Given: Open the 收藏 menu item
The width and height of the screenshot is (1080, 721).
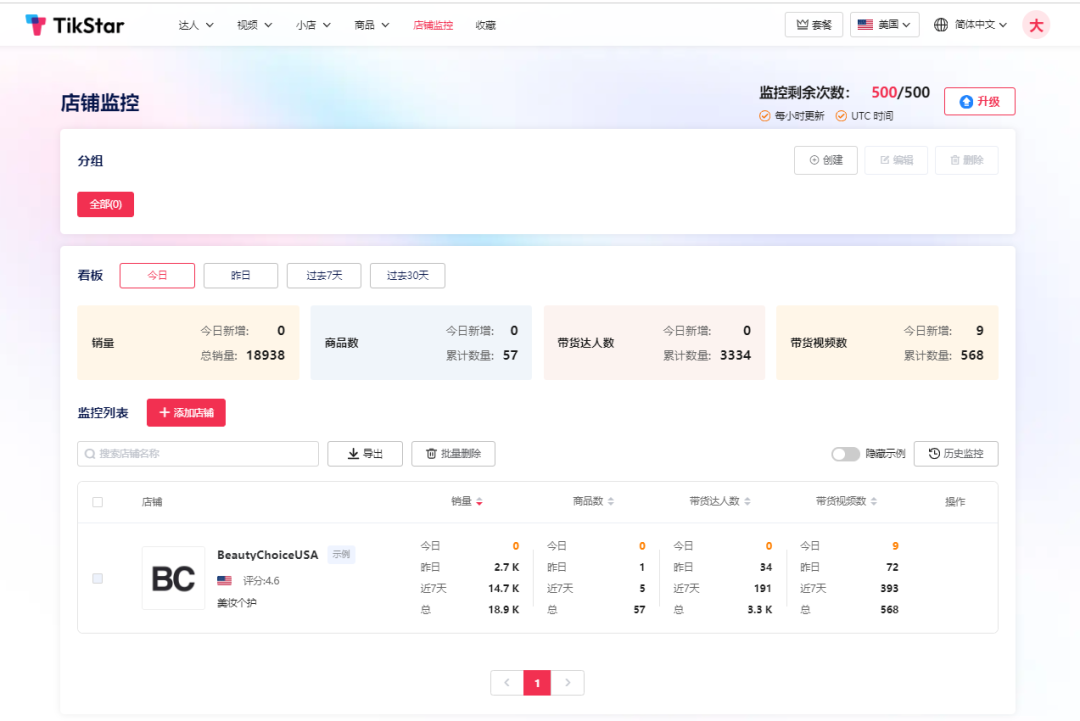Looking at the screenshot, I should (486, 24).
